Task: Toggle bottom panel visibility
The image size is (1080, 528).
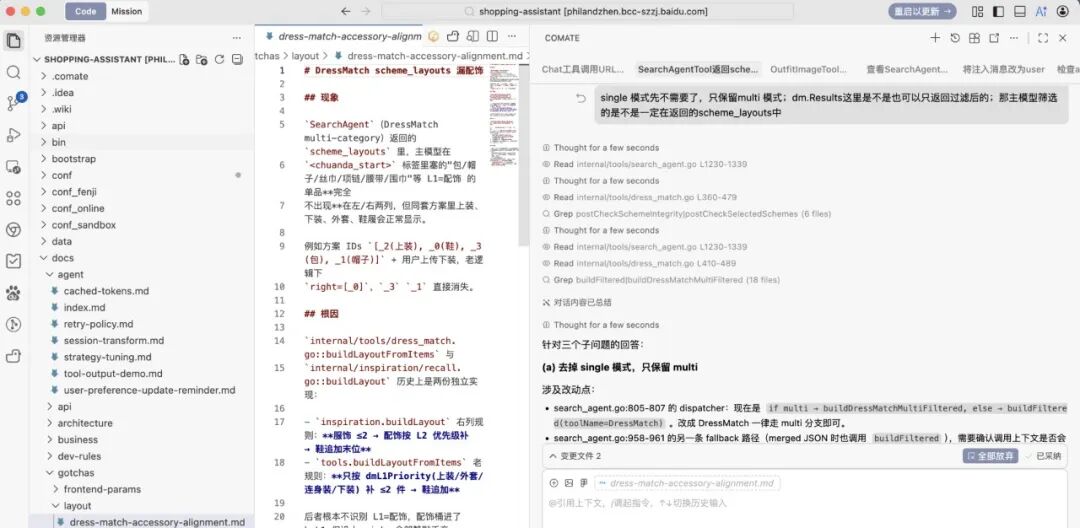Action: pyautogui.click(x=1020, y=11)
